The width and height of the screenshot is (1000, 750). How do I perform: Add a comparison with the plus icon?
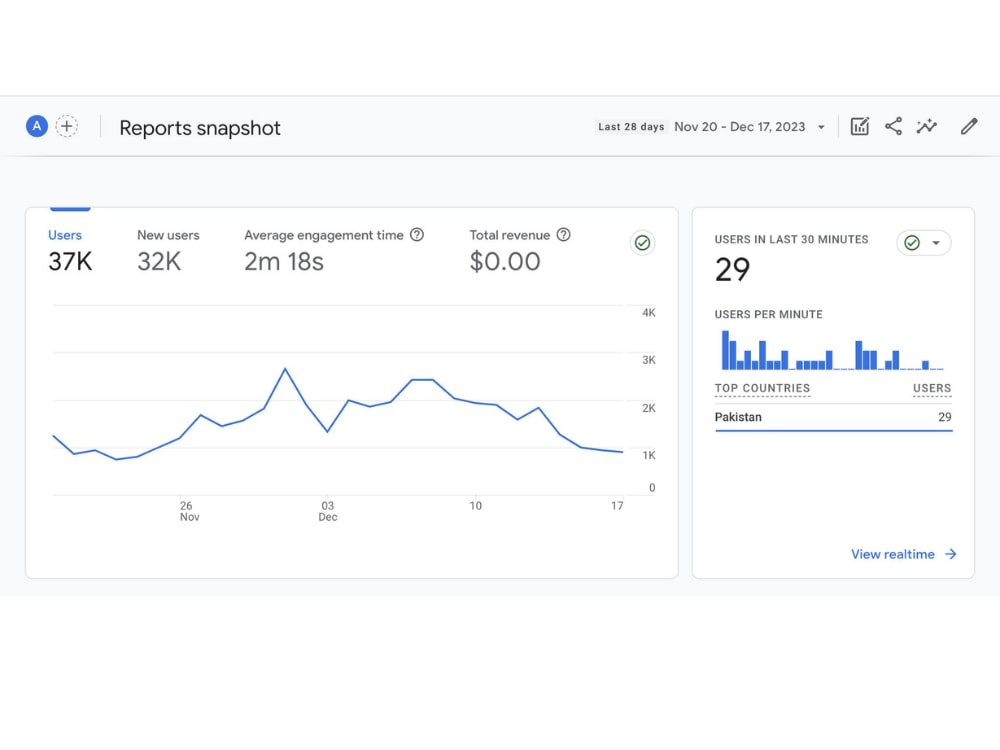[x=66, y=126]
